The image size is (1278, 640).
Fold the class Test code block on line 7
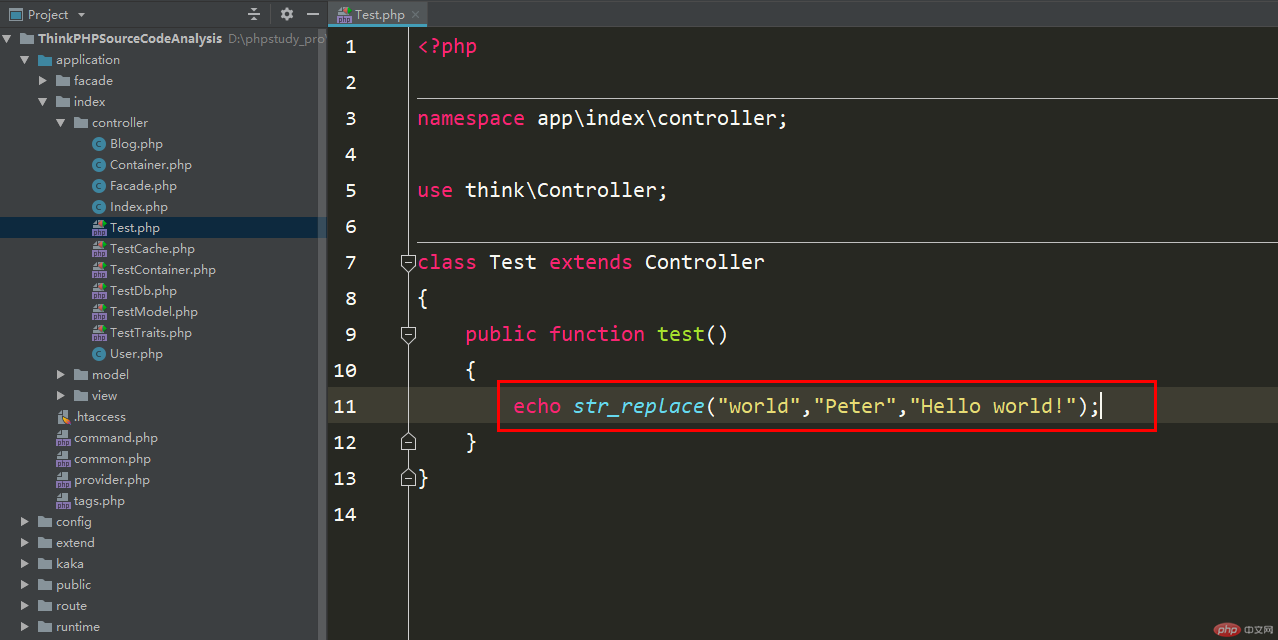coord(408,262)
